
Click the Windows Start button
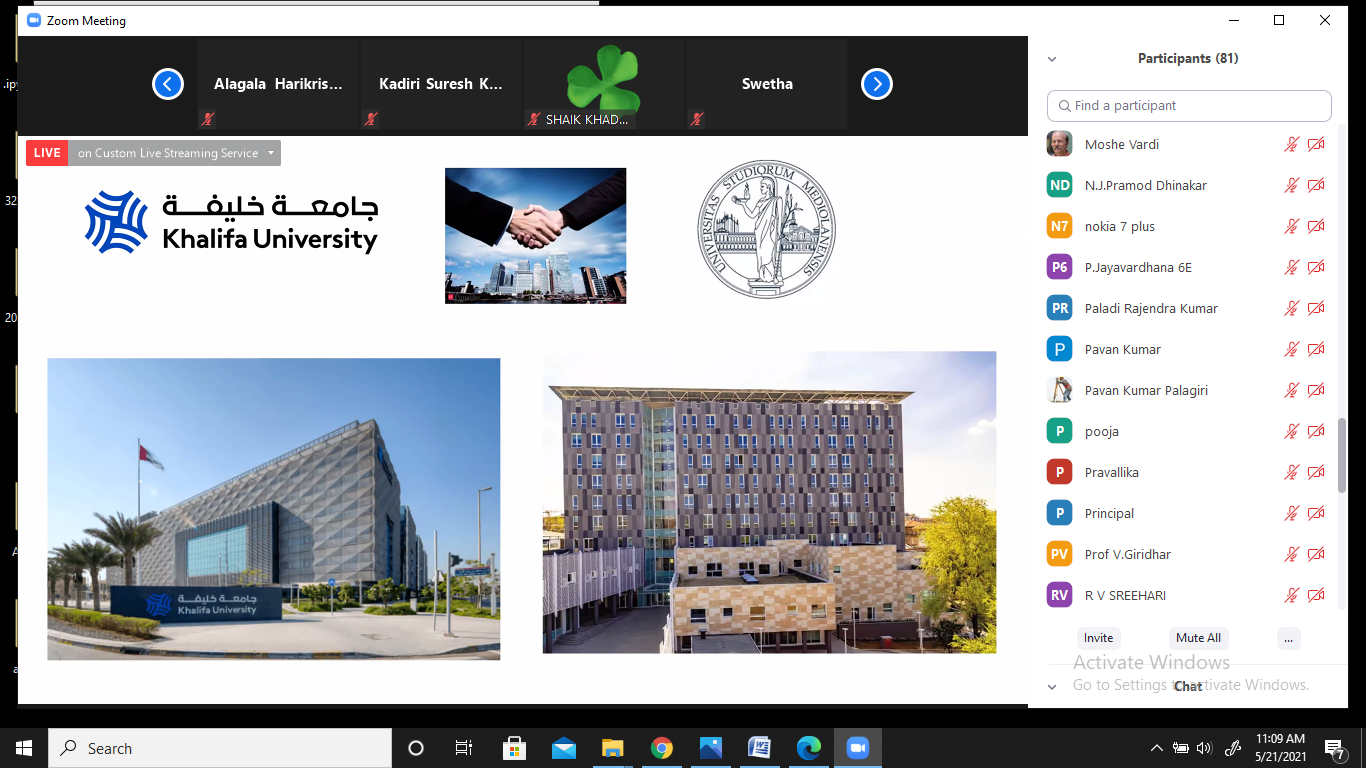pyautogui.click(x=24, y=748)
